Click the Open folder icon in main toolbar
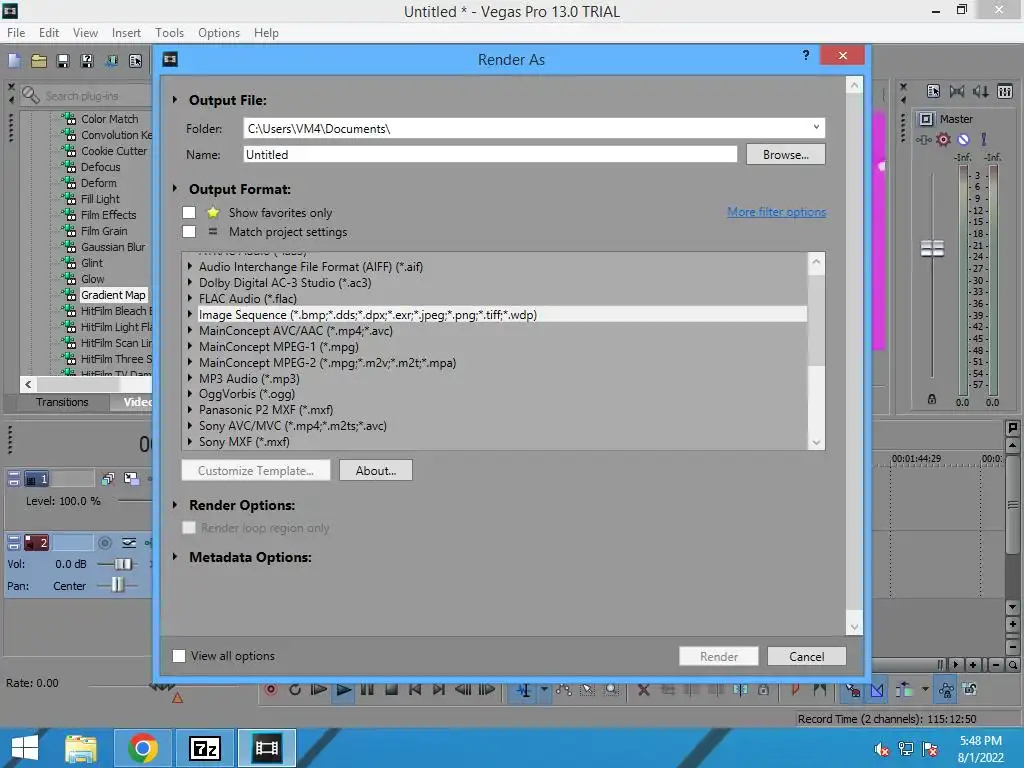Screen dimensions: 1024x768 point(39,61)
